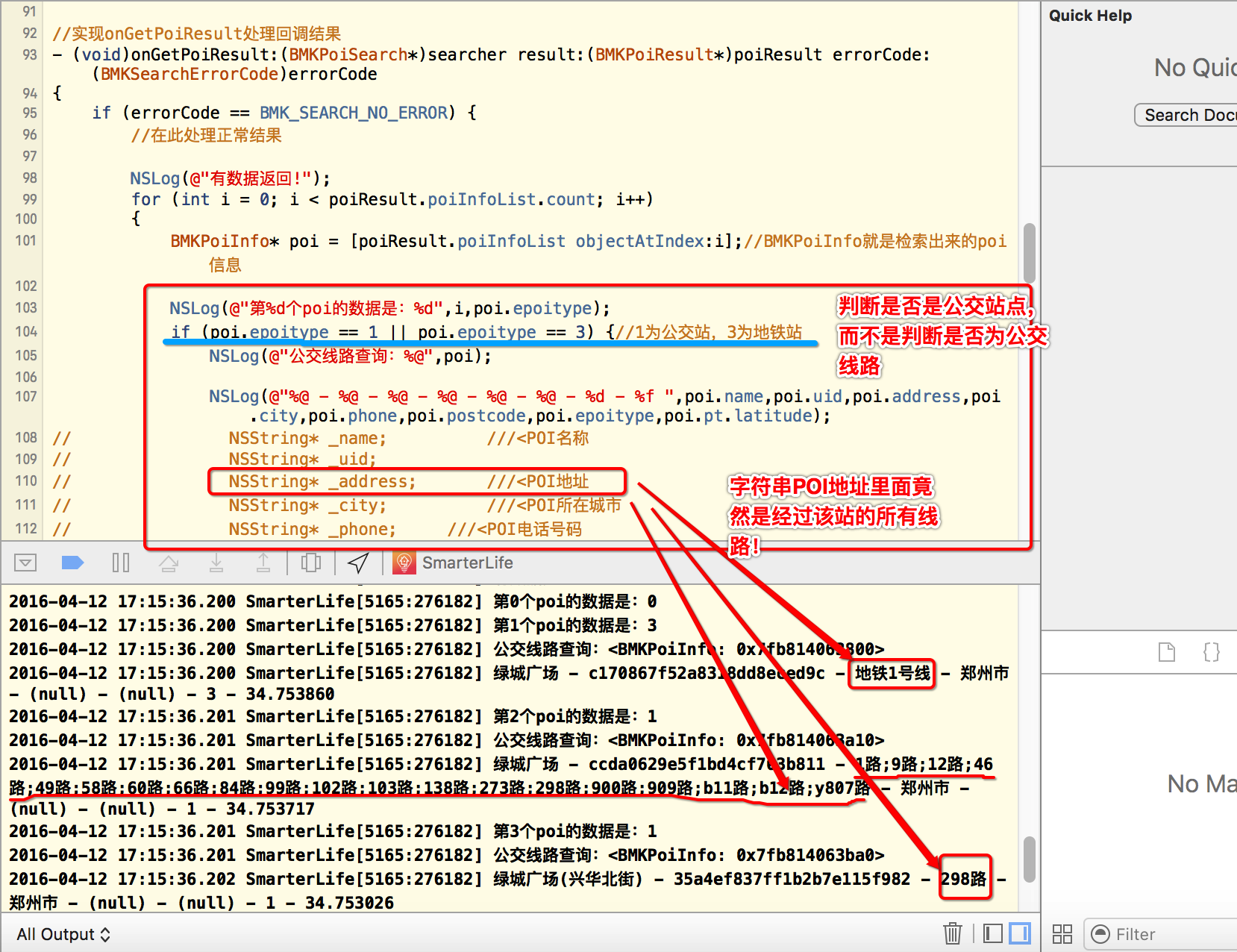Click BMK_SEARCH_NO_ERROR in line 95
The image size is (1237, 952).
pyautogui.click(x=353, y=113)
